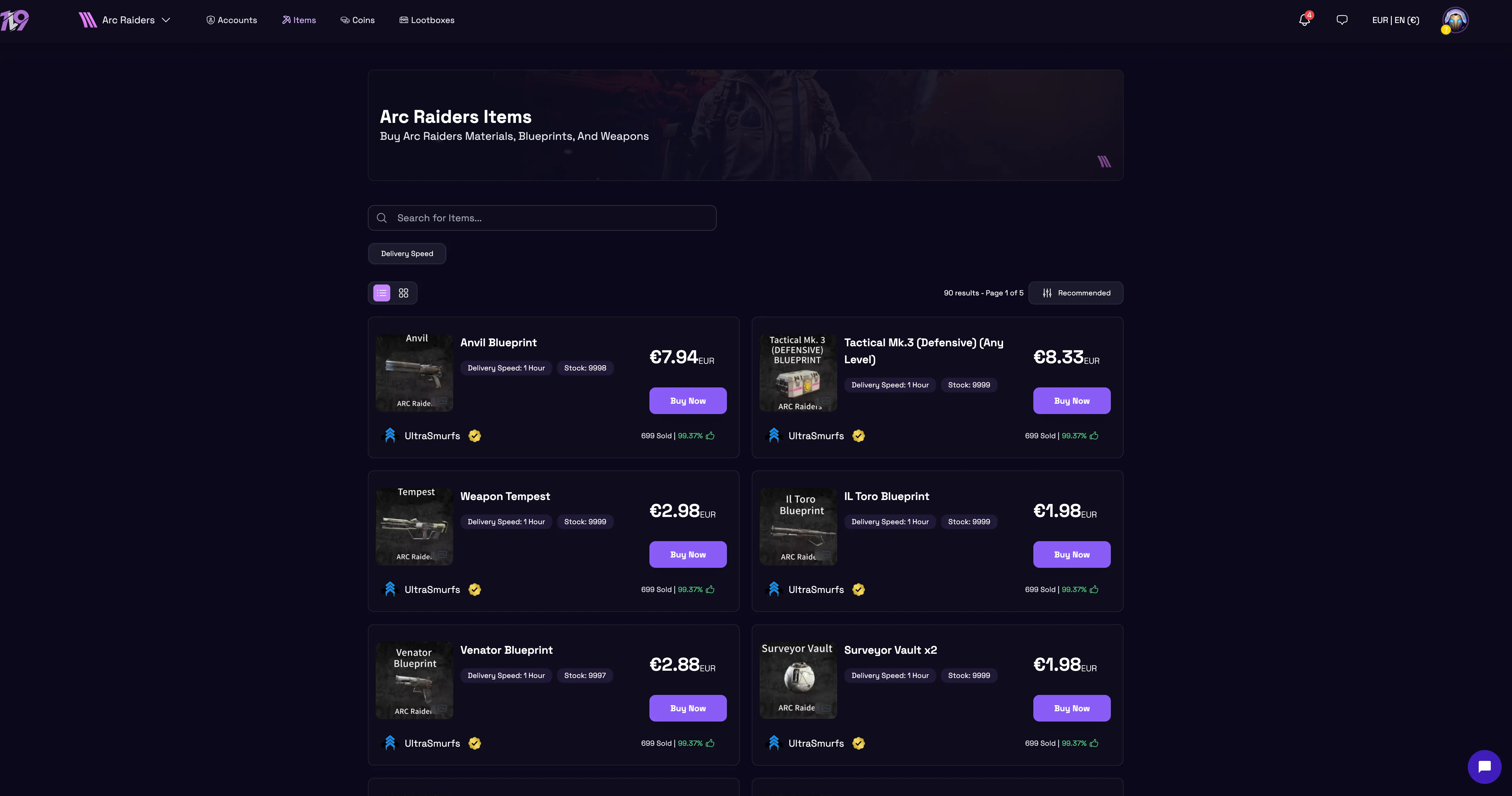This screenshot has width=1512, height=796.
Task: Open the Recommended sorting dropdown
Action: pyautogui.click(x=1076, y=293)
